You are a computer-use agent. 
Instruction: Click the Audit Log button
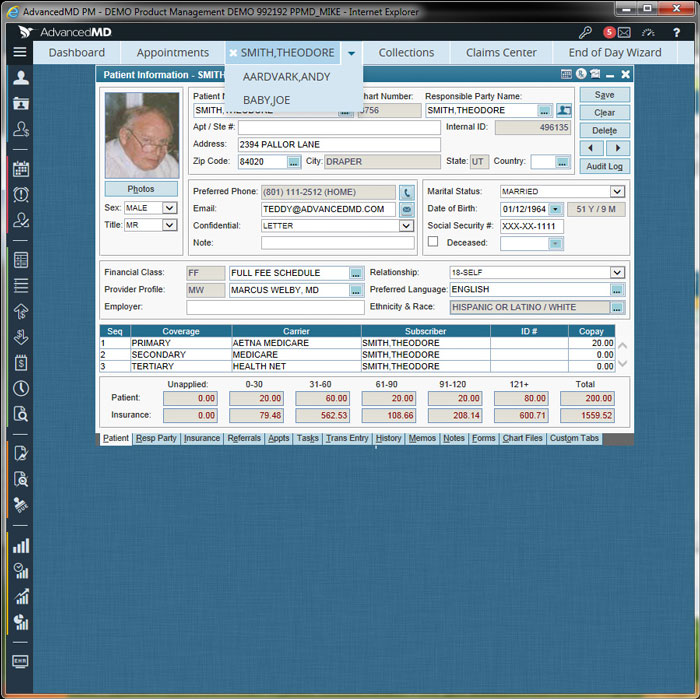[x=604, y=166]
